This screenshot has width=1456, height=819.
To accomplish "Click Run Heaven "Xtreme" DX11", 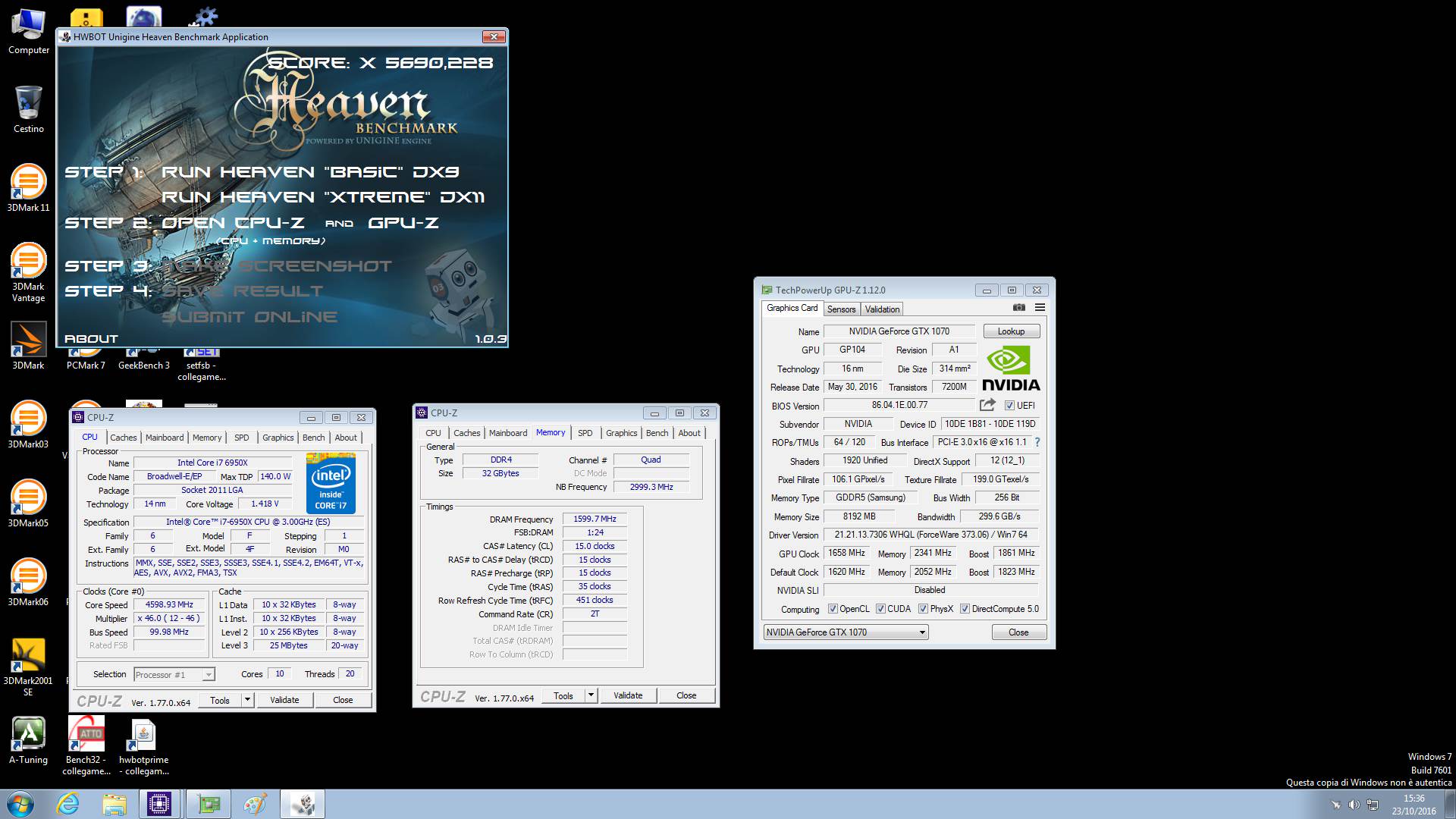I will (323, 197).
